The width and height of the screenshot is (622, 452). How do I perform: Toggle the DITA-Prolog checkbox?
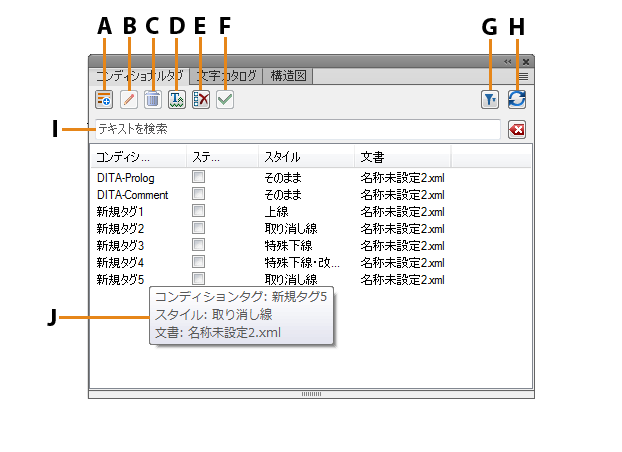199,177
